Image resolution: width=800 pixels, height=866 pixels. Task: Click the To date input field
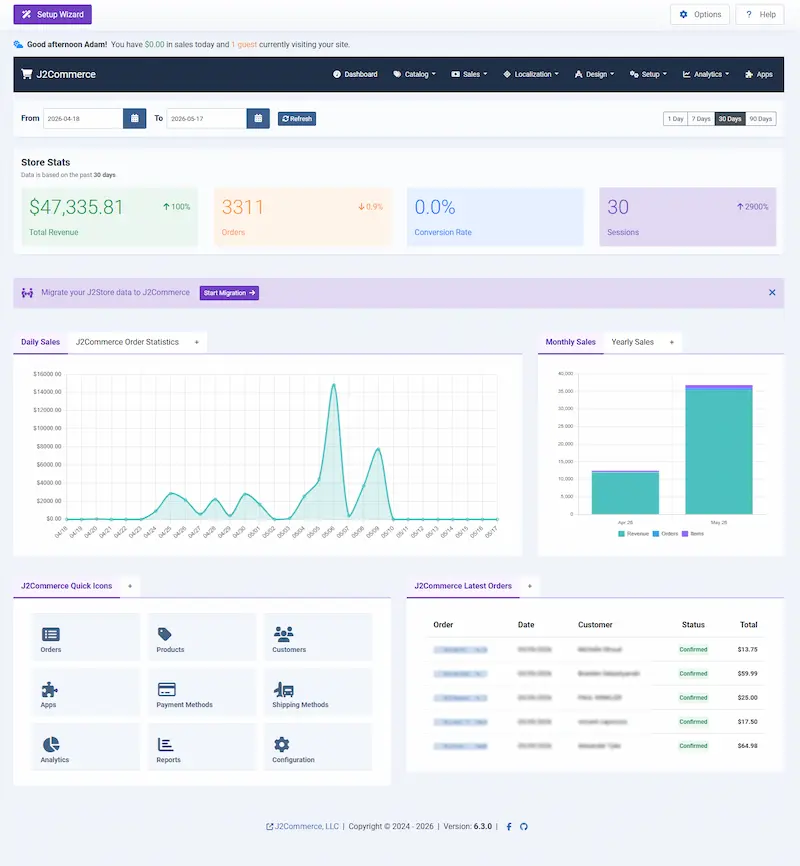coord(207,118)
